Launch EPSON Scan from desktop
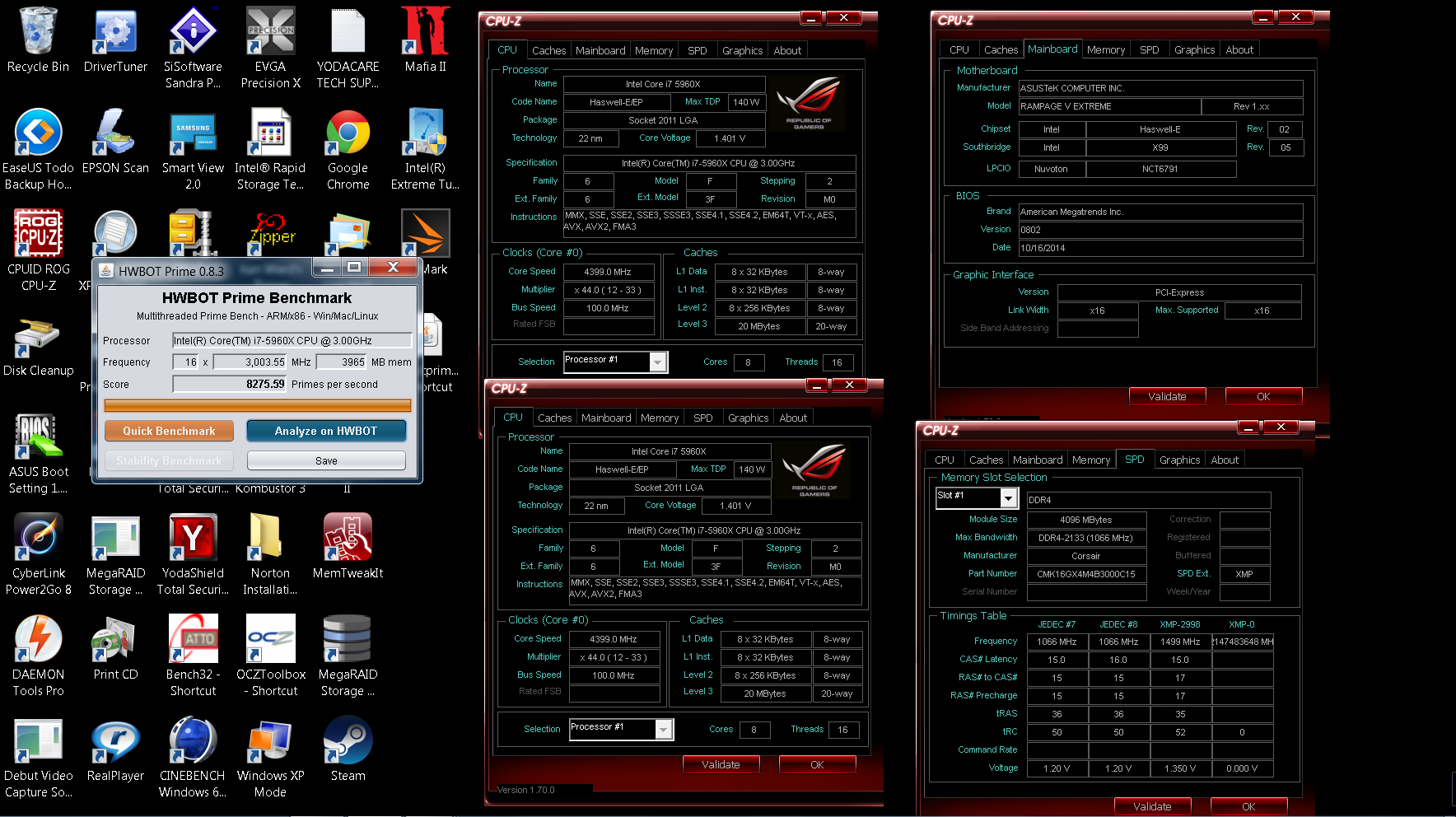 click(115, 141)
